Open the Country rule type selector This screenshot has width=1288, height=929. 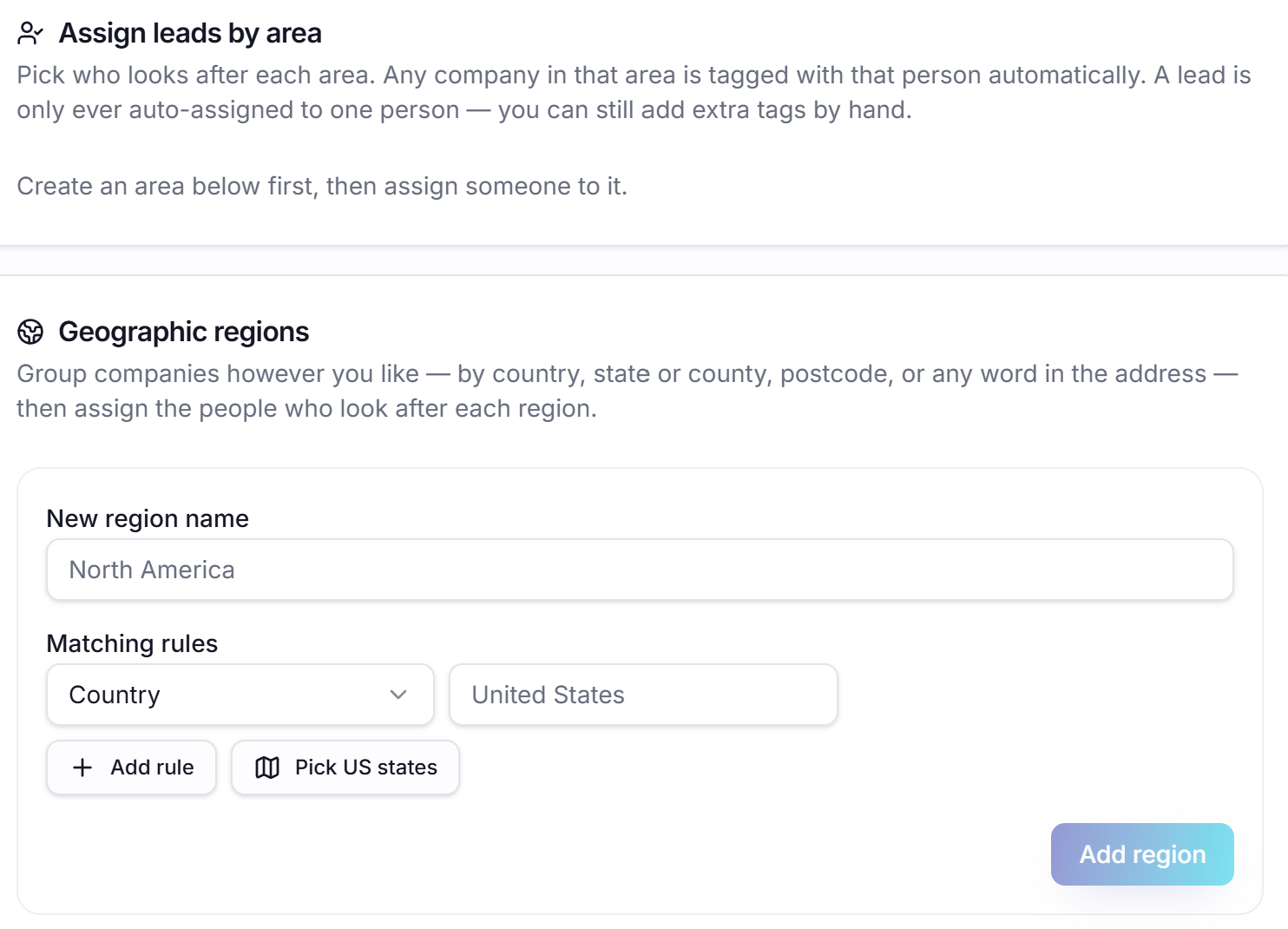coord(240,695)
